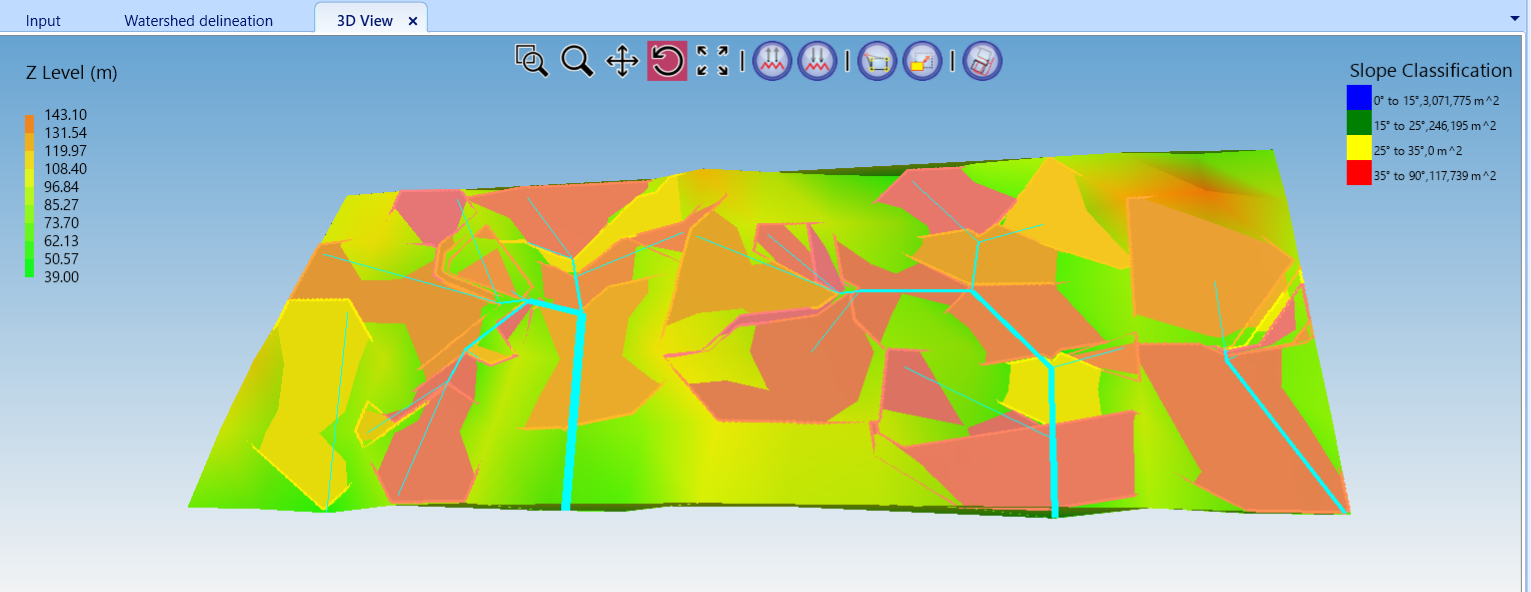
Task: Click the yellow rectangle with red arrow icon
Action: pyautogui.click(x=922, y=61)
